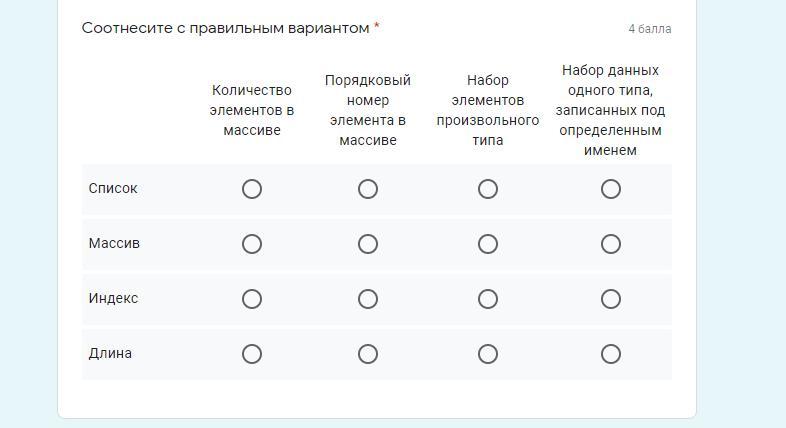Screen dimensions: 786x428
Task: Select Список for Количество элементов в массиве
Action: (x=252, y=189)
